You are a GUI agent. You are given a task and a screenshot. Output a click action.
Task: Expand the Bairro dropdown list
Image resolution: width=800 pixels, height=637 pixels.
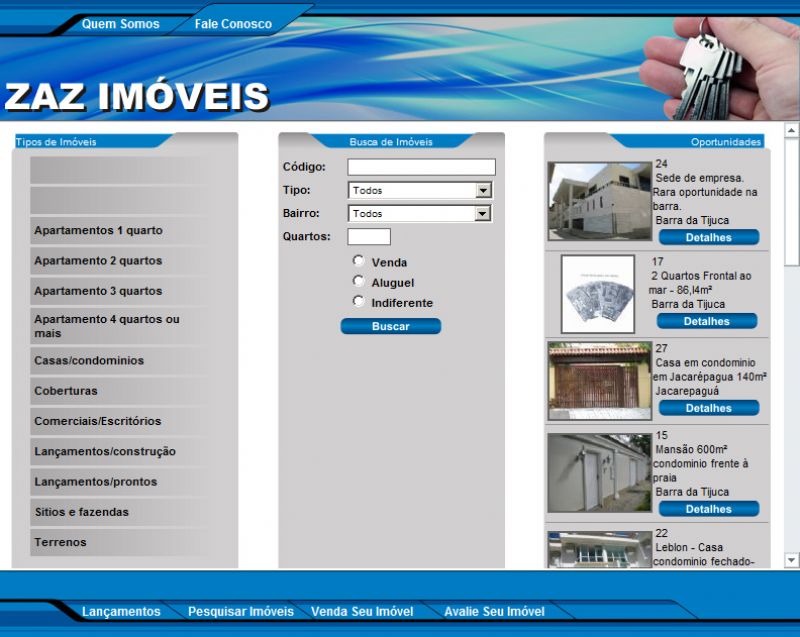[483, 213]
